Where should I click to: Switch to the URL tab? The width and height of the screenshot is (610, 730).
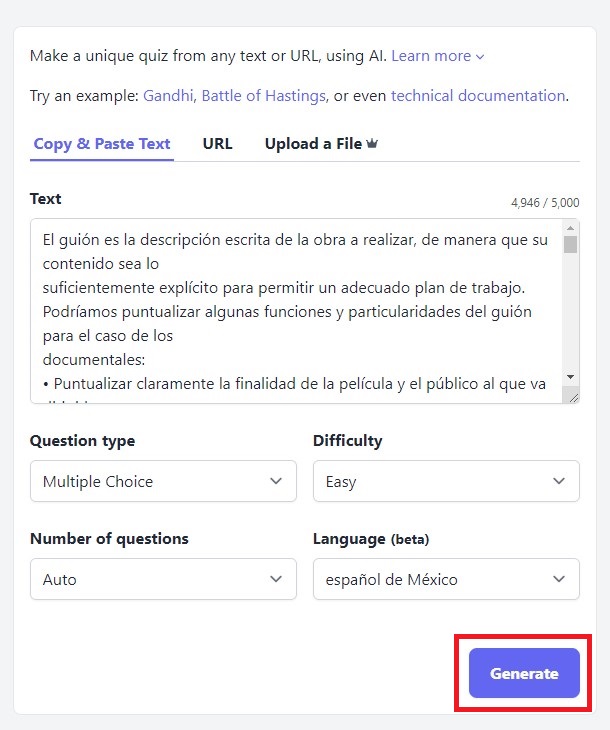[x=217, y=143]
